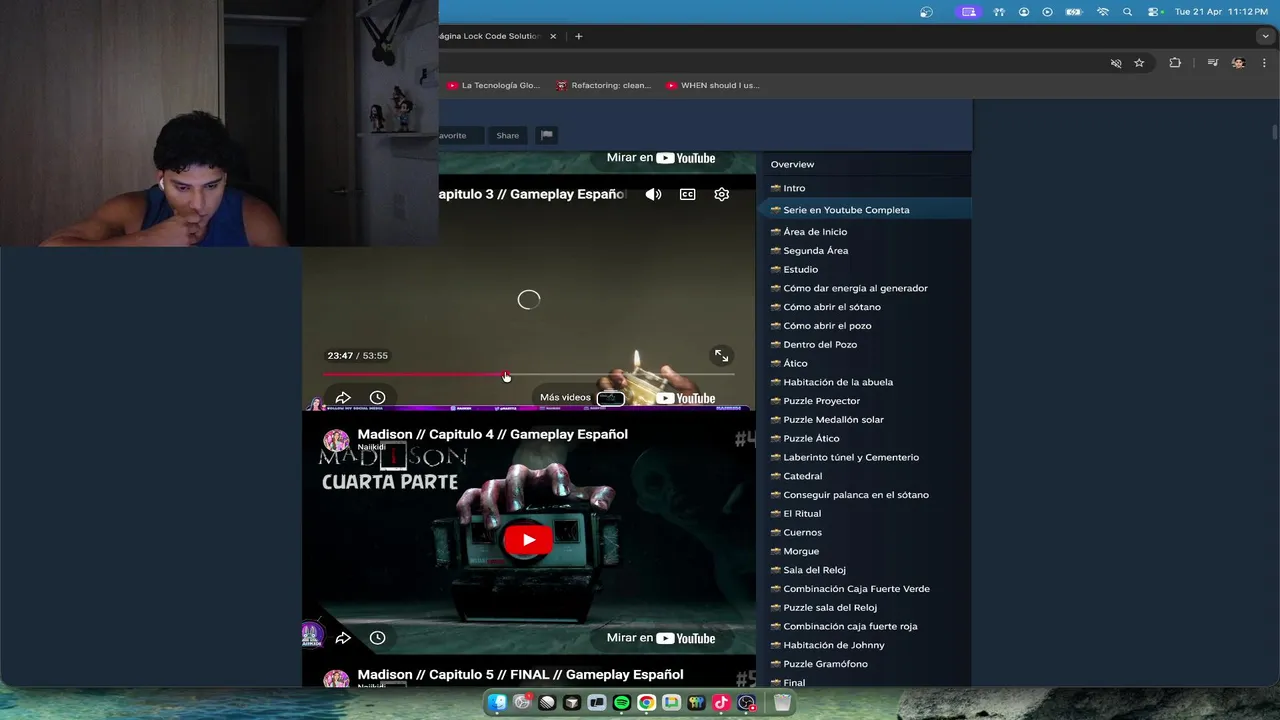Open Cómo dar energía al generador
The width and height of the screenshot is (1280, 720).
[855, 288]
